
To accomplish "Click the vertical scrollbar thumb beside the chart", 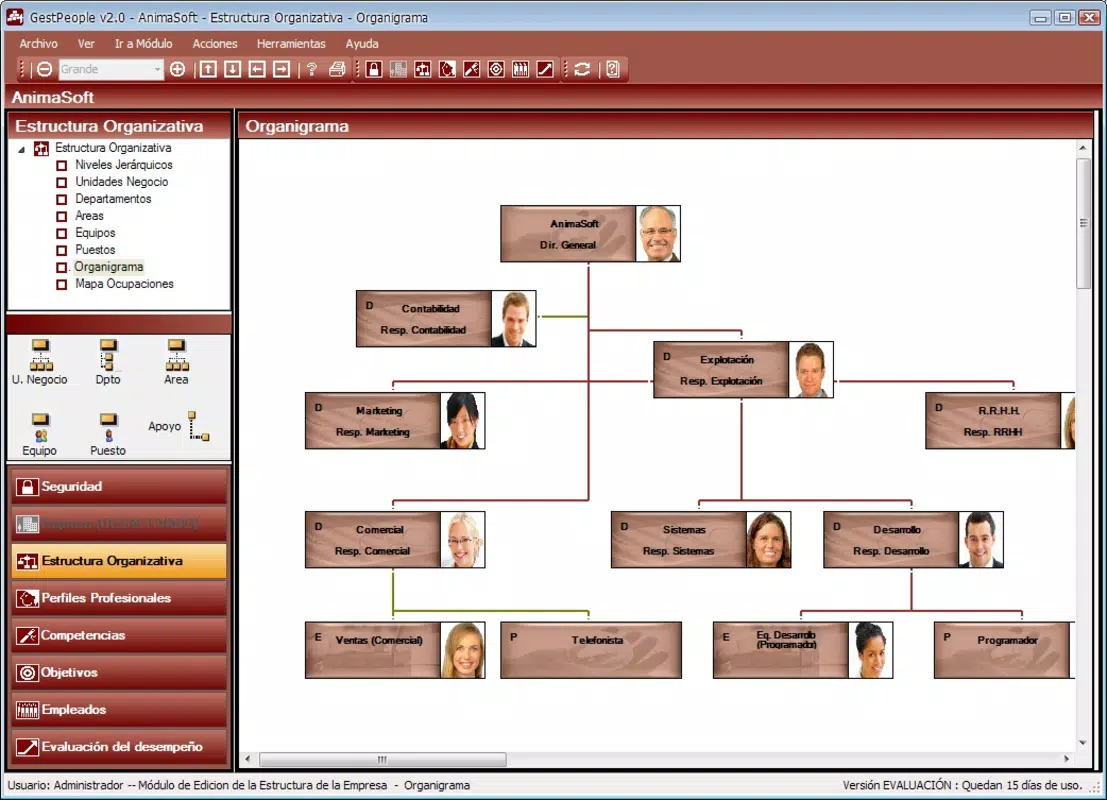I will pyautogui.click(x=1083, y=223).
